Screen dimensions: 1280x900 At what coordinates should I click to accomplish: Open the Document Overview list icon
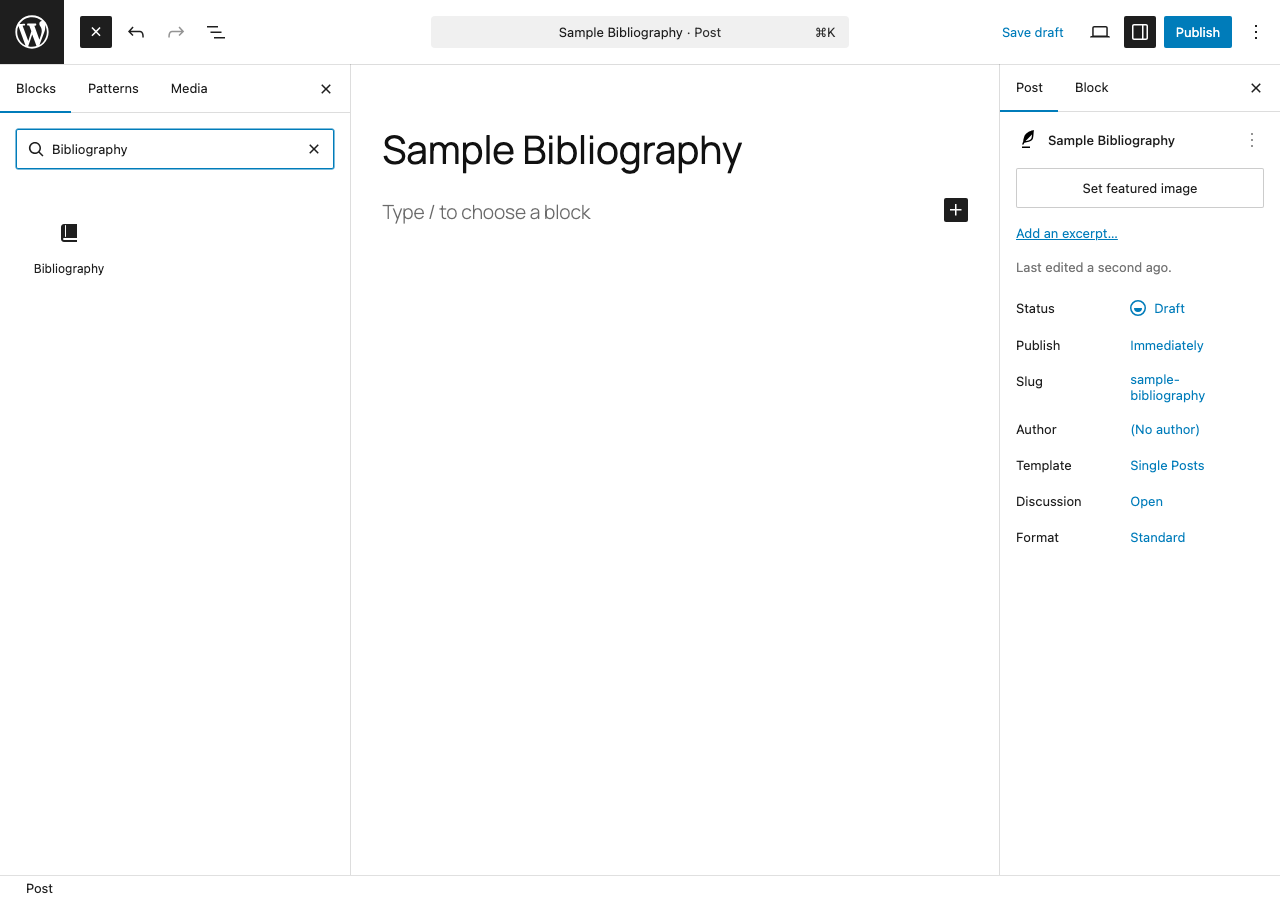(216, 32)
